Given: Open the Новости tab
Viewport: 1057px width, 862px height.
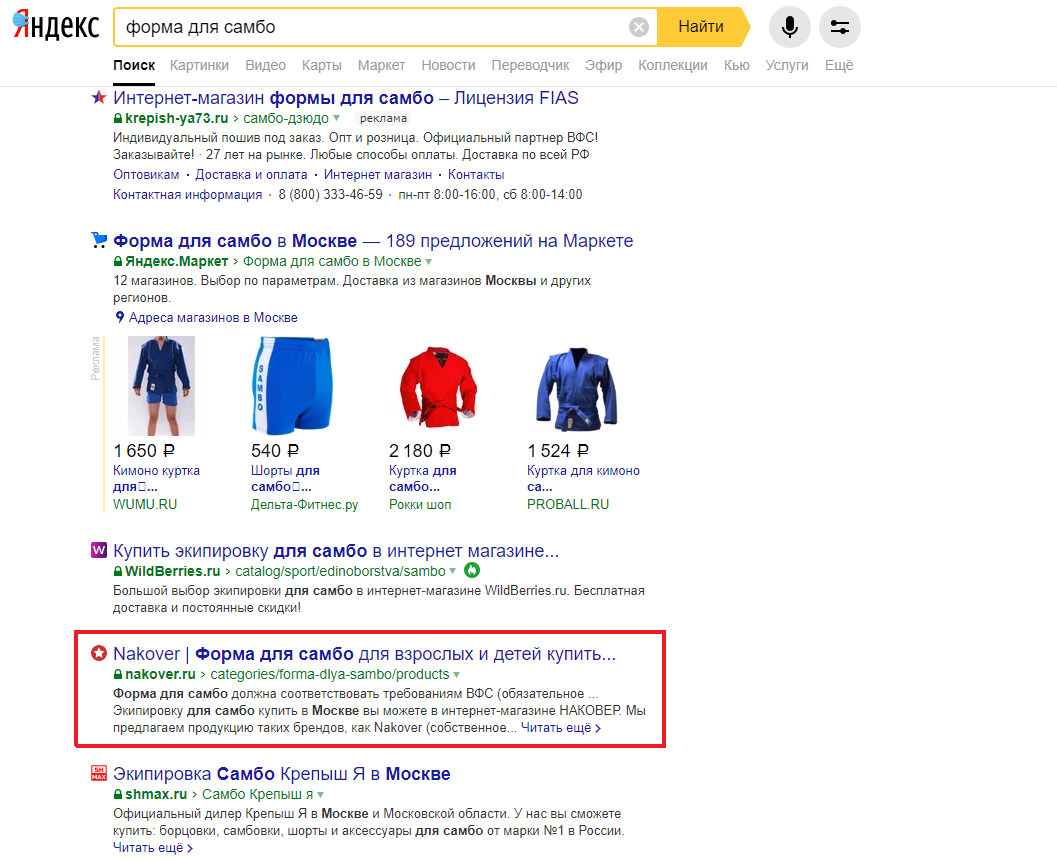Looking at the screenshot, I should click(448, 65).
